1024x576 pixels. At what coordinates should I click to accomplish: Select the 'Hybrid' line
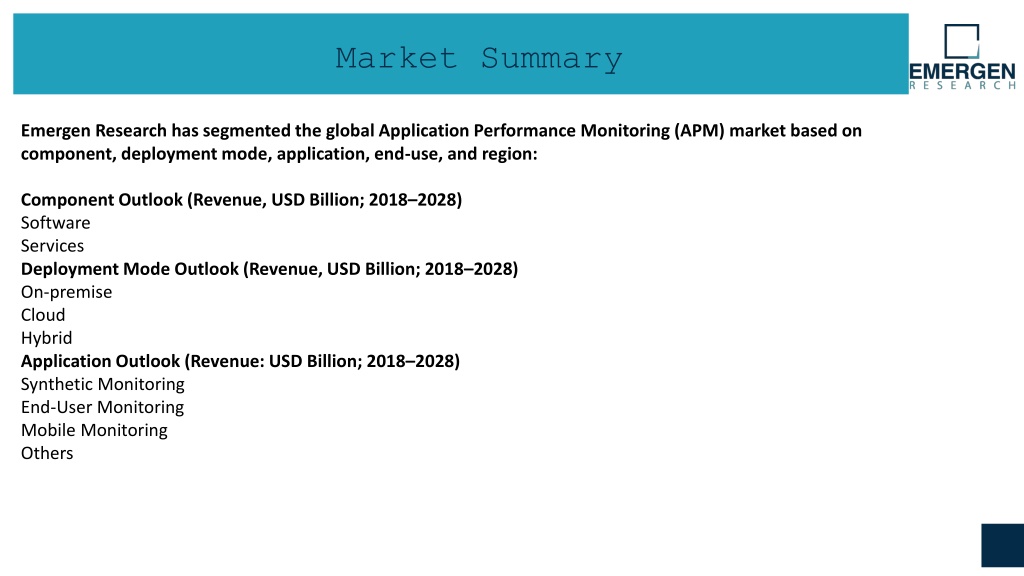click(x=46, y=338)
